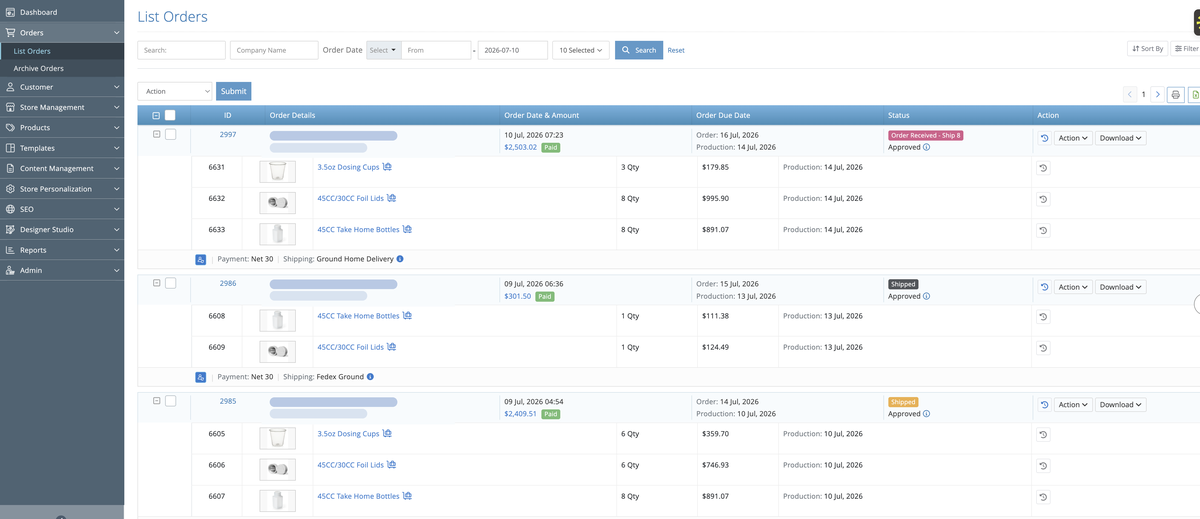The height and width of the screenshot is (519, 1200).
Task: Open Action dropdown for order 2985
Action: (1073, 405)
